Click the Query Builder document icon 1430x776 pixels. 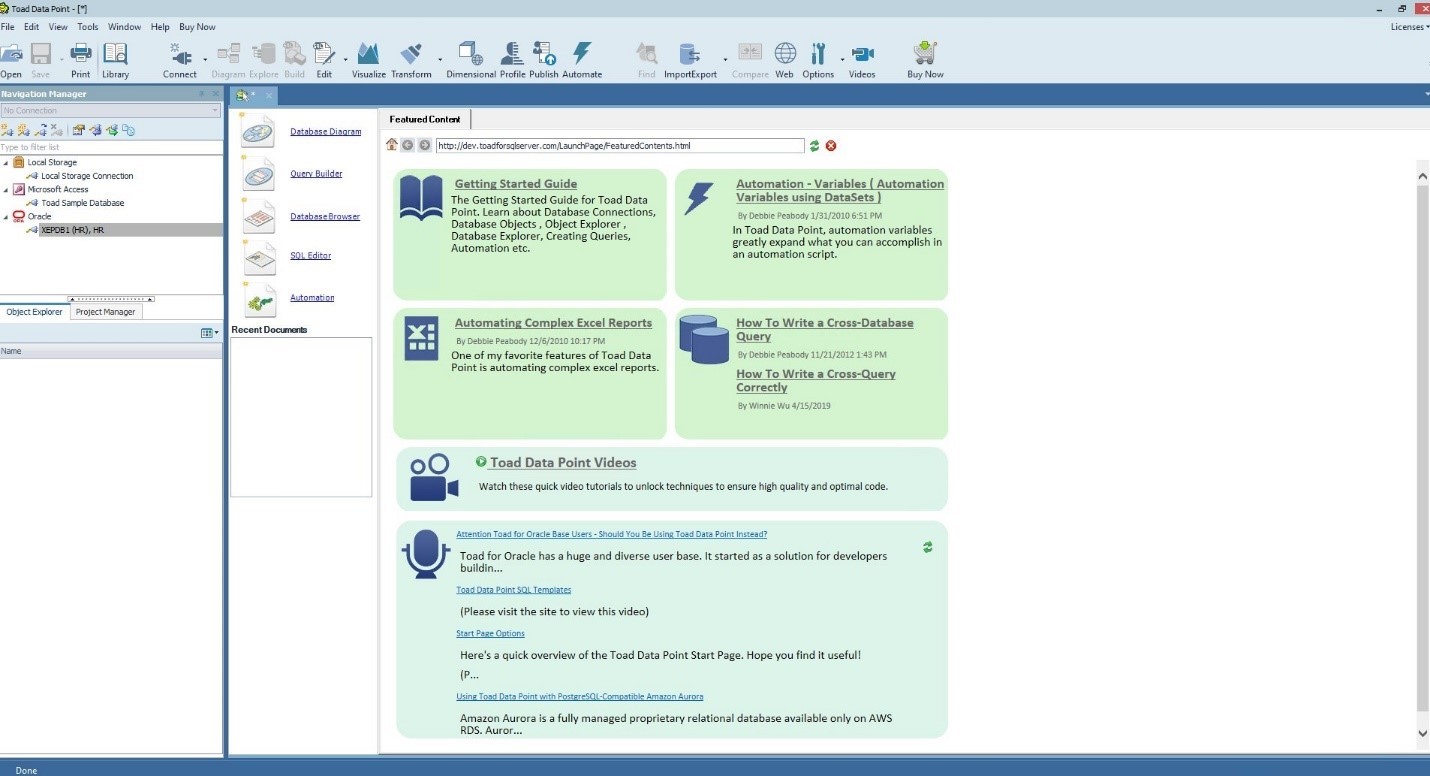258,174
